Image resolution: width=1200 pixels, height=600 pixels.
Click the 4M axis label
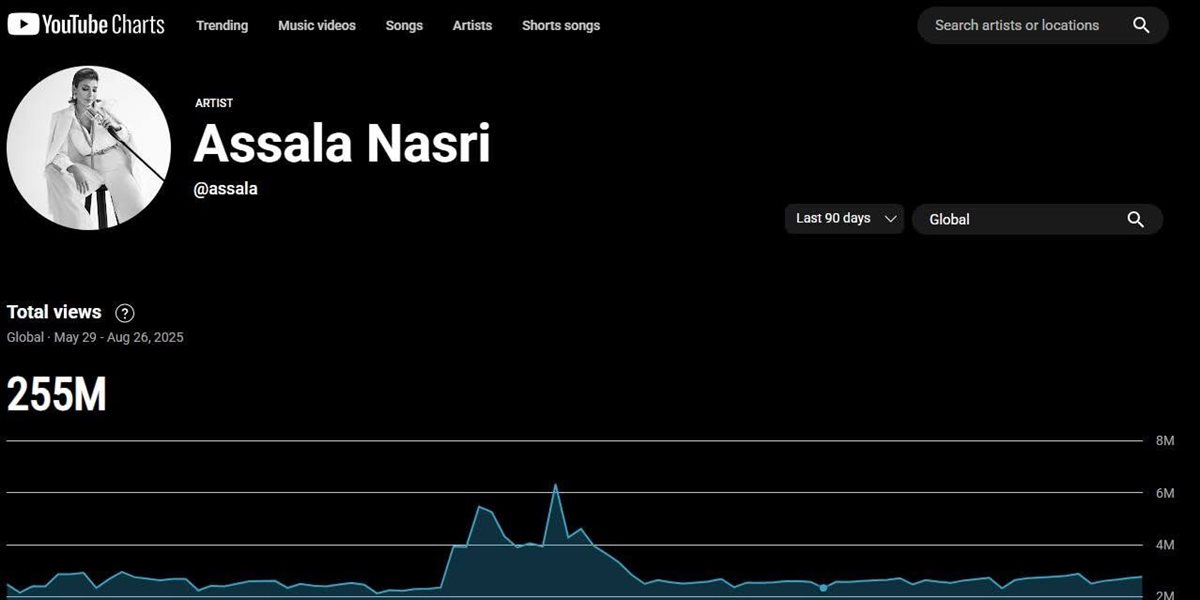click(1165, 545)
